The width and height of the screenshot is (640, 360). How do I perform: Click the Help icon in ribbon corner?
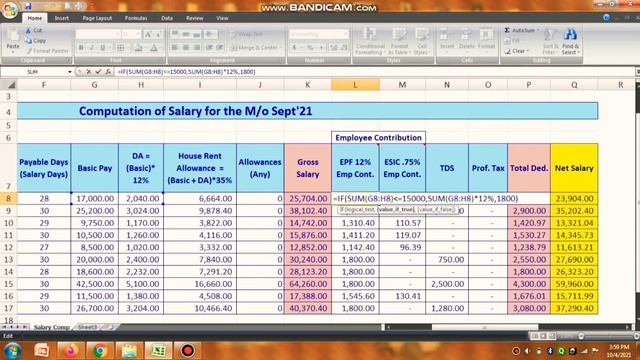click(x=607, y=18)
